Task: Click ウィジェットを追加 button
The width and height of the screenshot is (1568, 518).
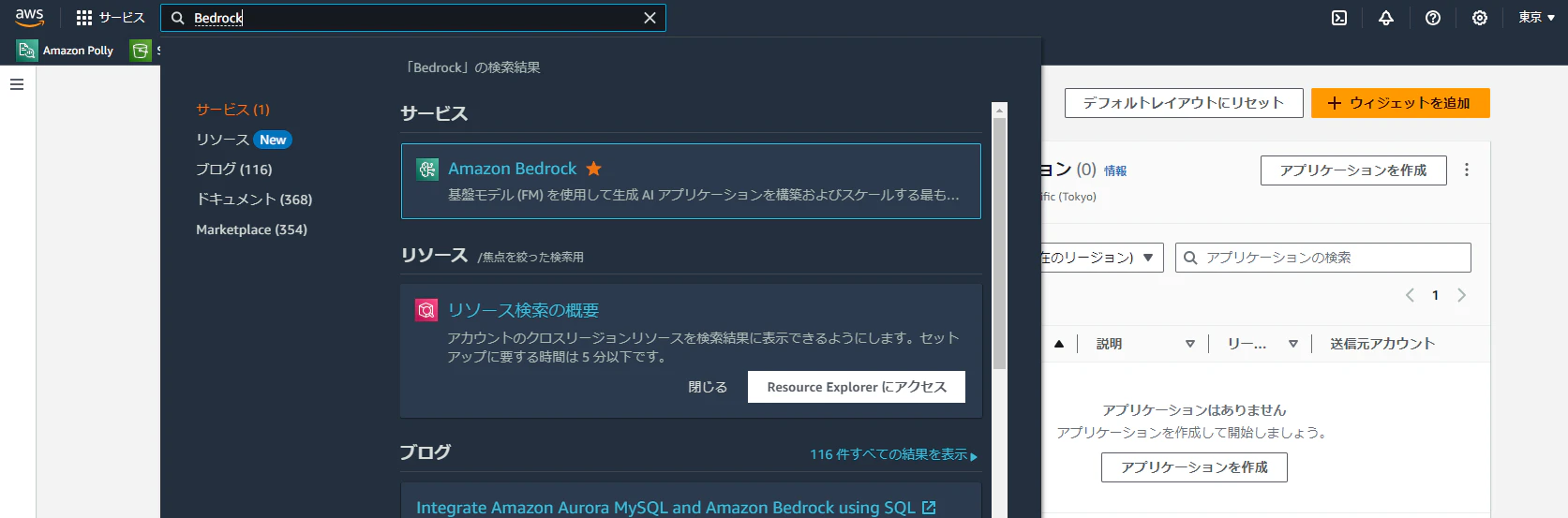Action: [x=1400, y=103]
